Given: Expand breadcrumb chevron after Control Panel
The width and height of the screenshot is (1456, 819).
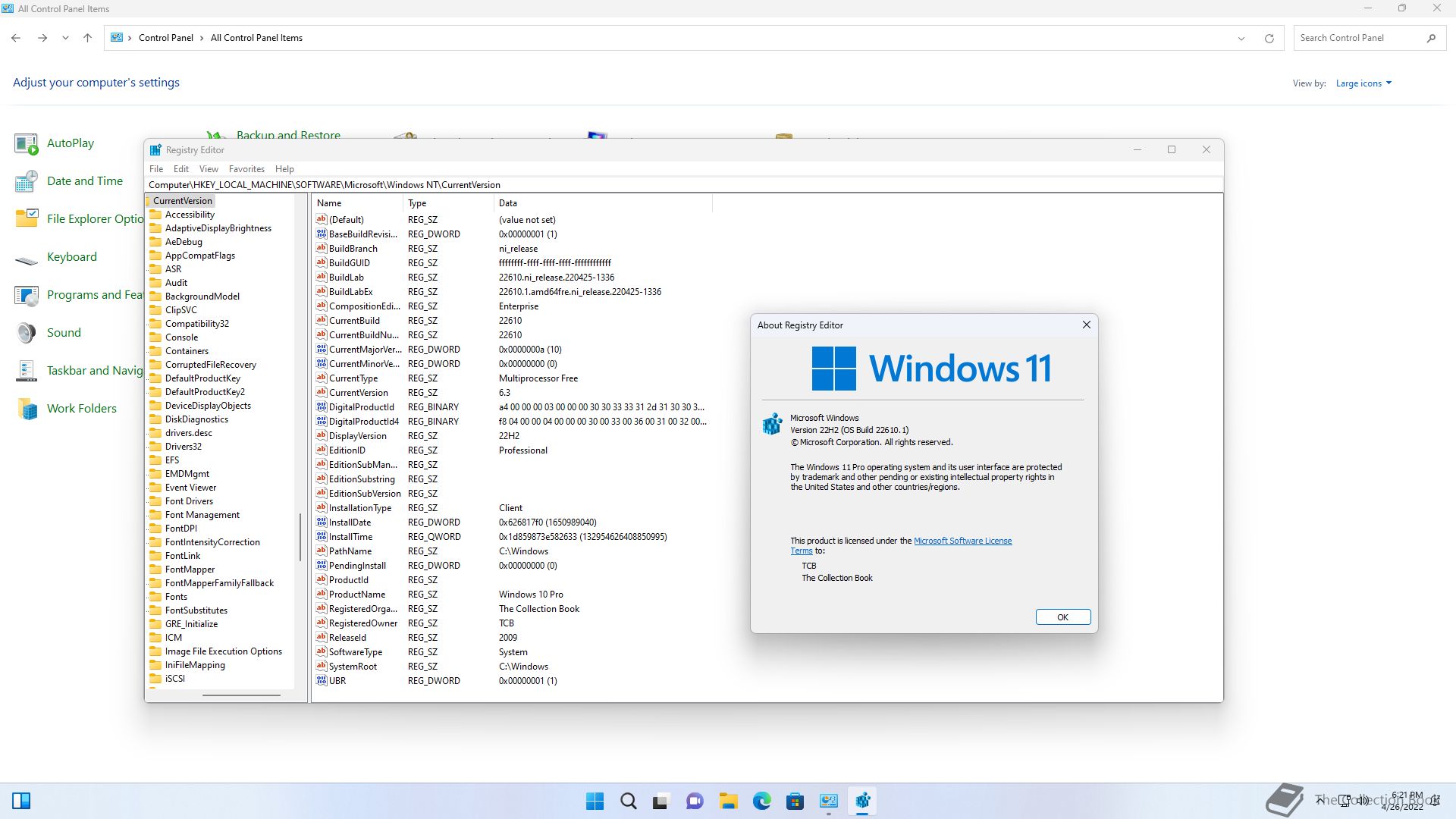Looking at the screenshot, I should point(202,38).
